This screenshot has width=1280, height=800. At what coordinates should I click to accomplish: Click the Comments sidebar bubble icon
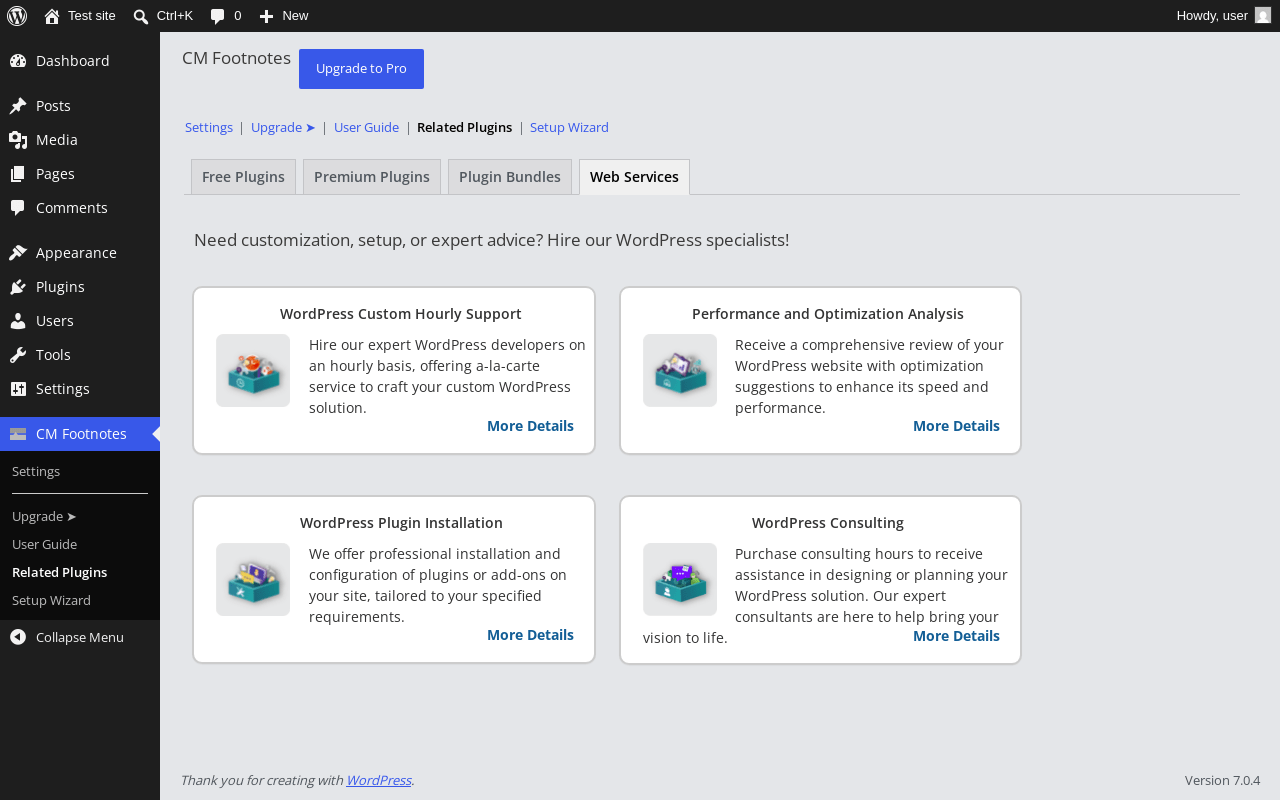pos(18,208)
